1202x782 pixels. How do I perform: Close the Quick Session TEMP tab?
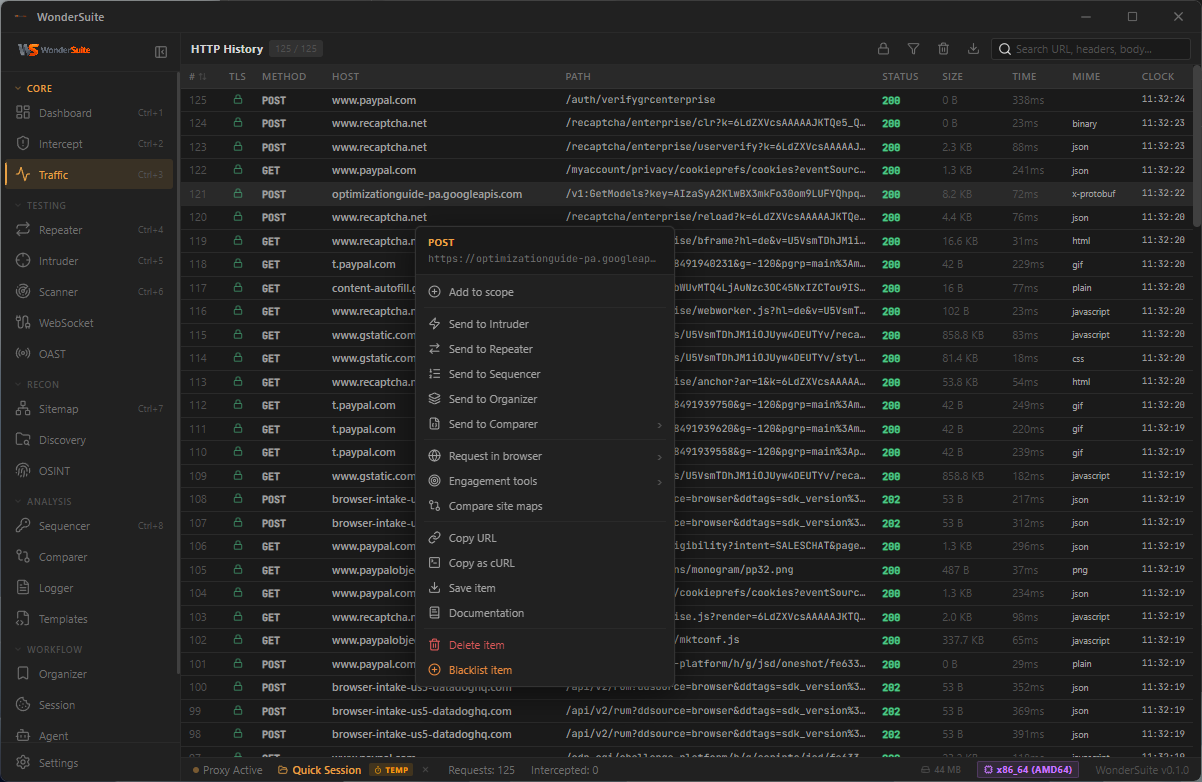click(x=425, y=770)
